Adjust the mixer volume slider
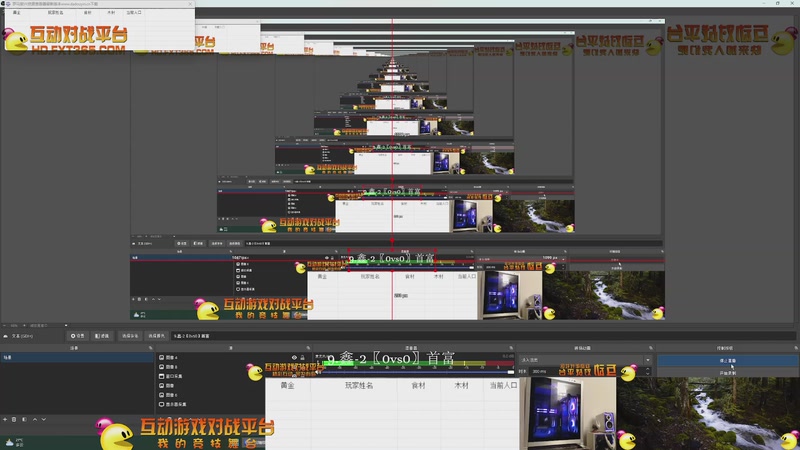 click(x=416, y=372)
